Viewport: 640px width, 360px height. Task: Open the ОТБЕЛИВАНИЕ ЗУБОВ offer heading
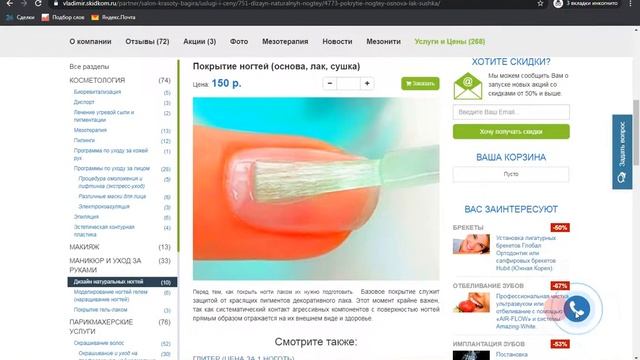[x=488, y=286]
